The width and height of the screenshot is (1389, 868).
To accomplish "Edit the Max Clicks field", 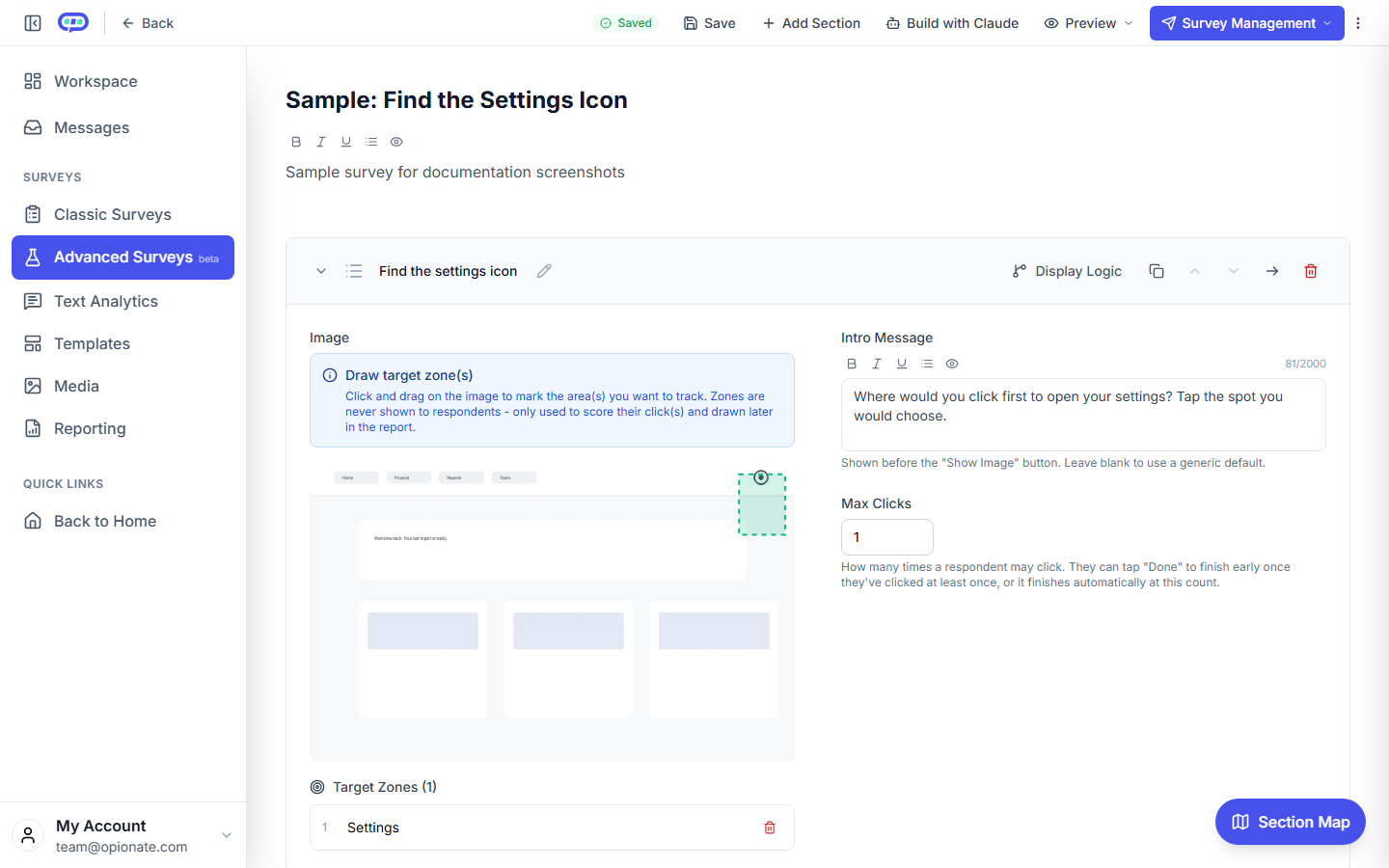I will click(x=887, y=537).
